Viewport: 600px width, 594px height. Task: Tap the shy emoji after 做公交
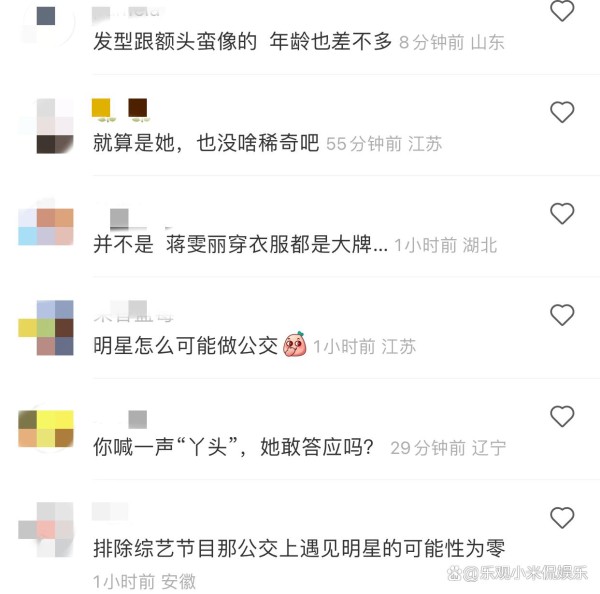click(294, 344)
